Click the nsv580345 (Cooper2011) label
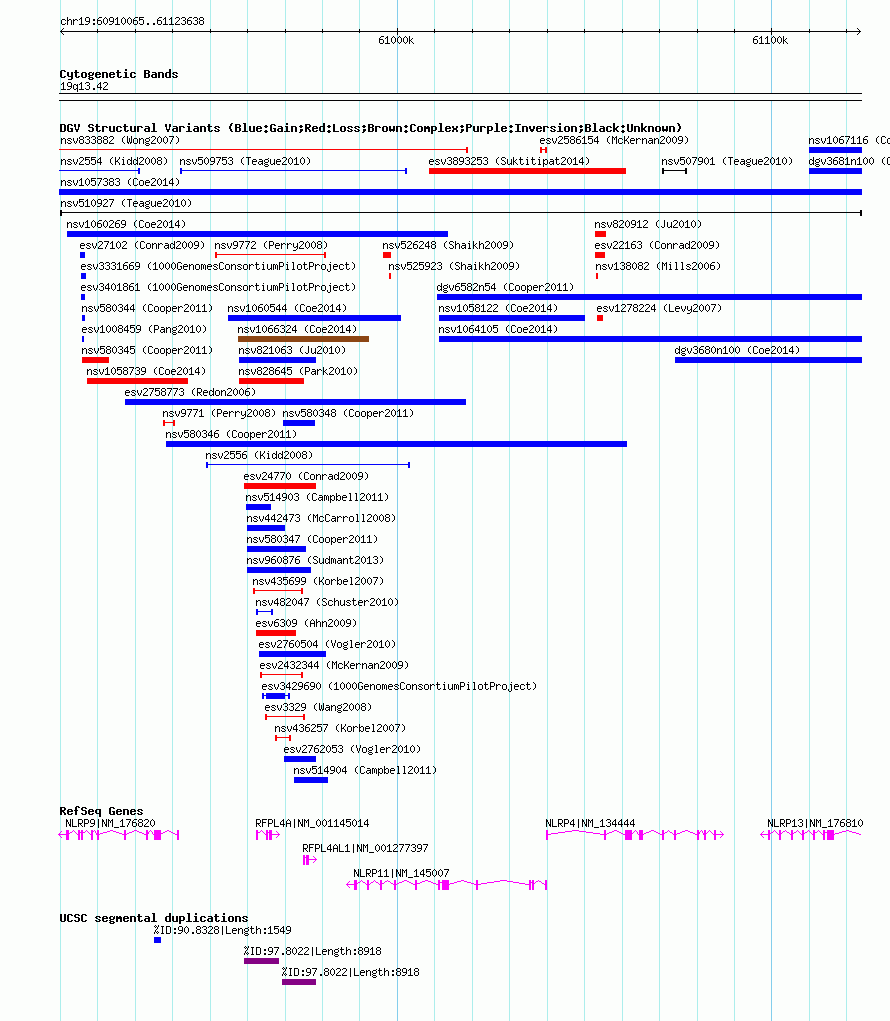The image size is (890, 1021). pos(147,350)
